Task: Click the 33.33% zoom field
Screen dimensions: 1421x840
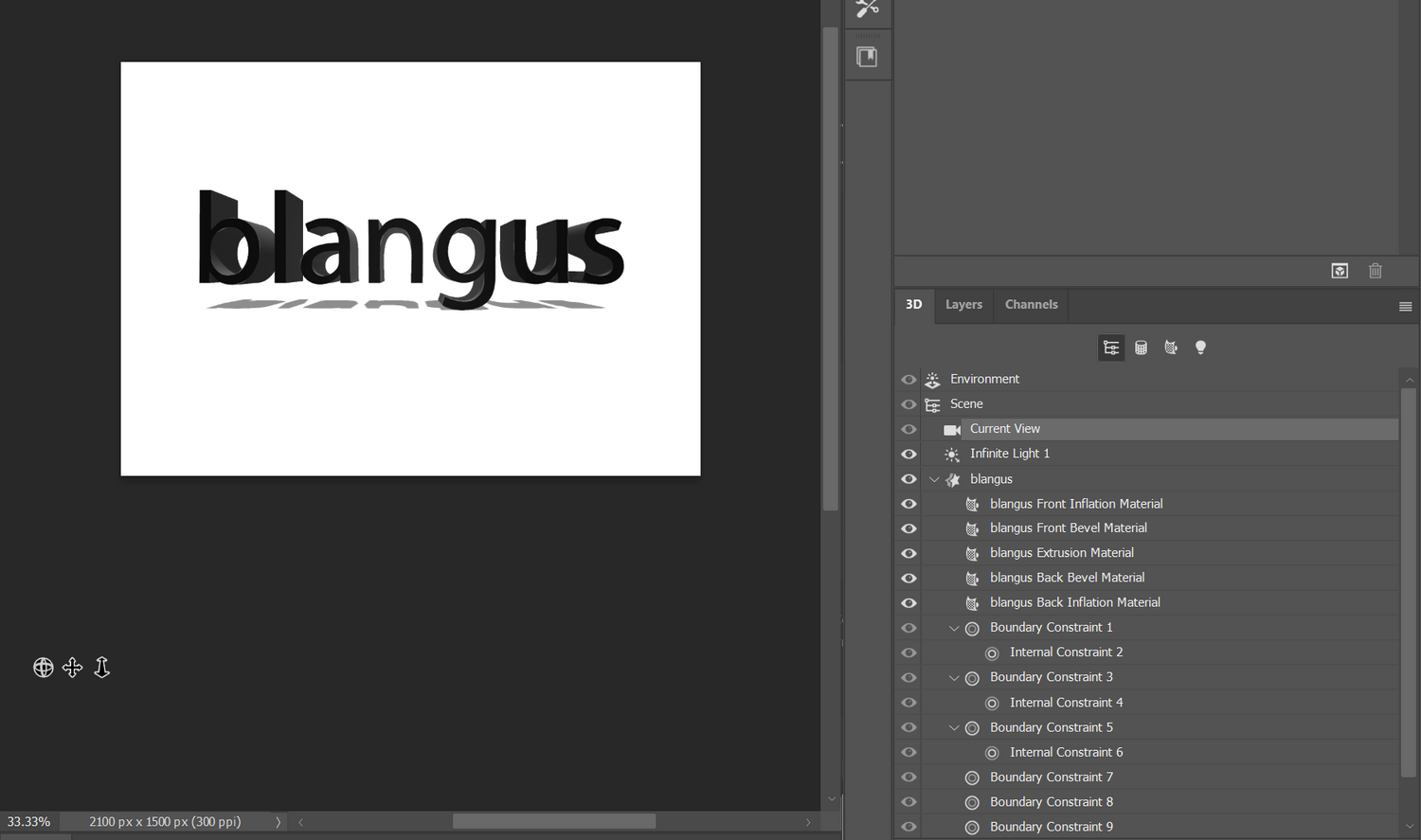Action: pos(29,822)
